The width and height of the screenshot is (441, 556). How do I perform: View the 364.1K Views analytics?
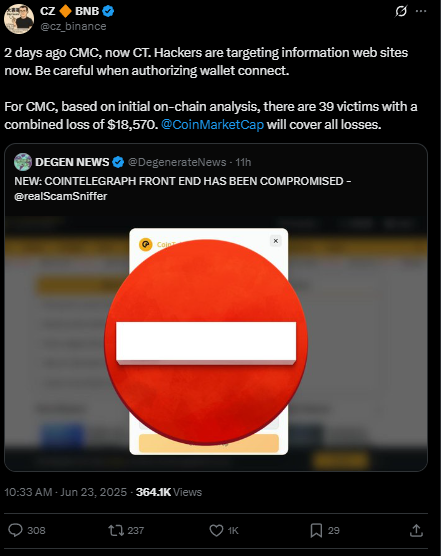pos(169,492)
